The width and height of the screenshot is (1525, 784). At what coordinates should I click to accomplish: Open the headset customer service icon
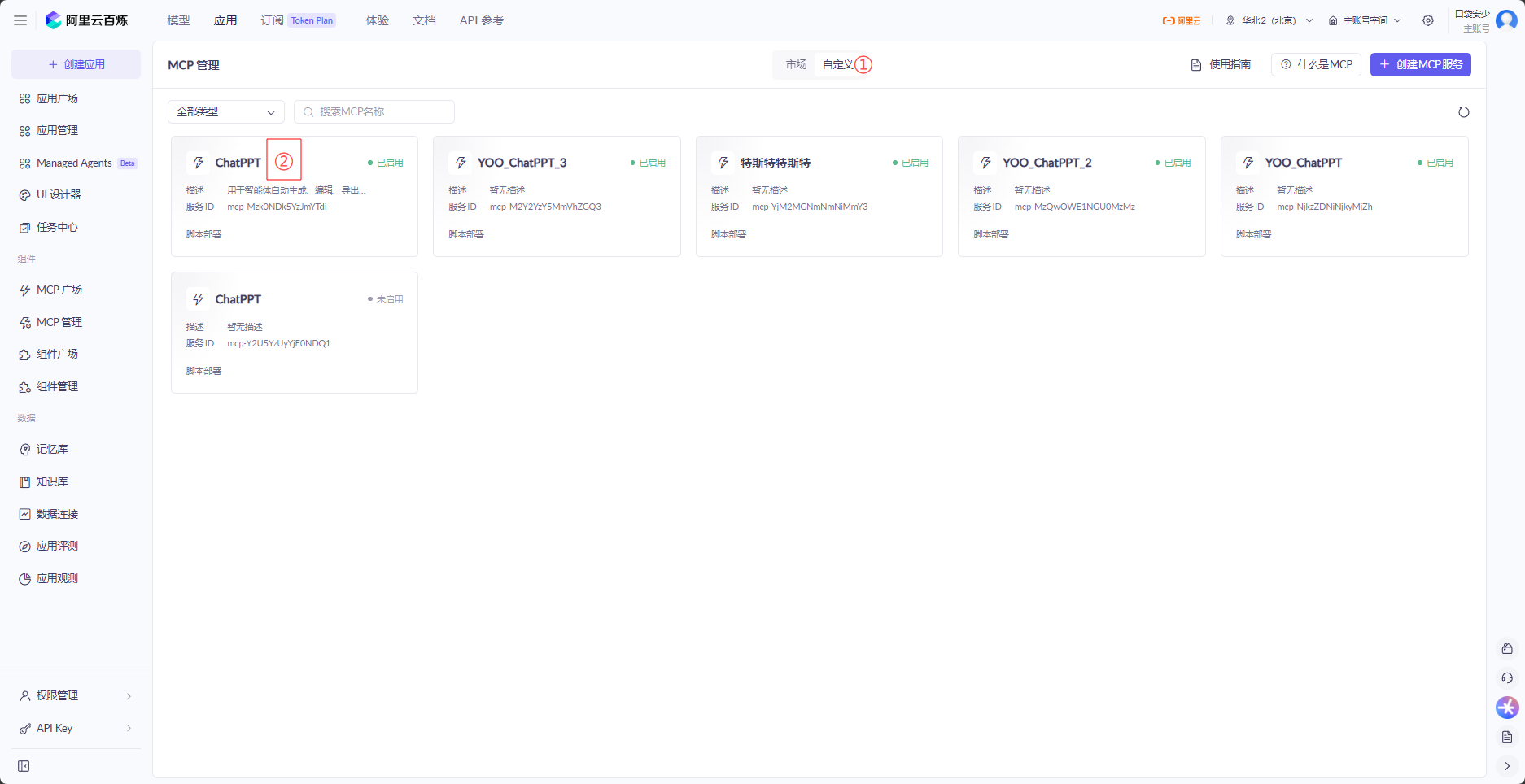click(x=1507, y=677)
